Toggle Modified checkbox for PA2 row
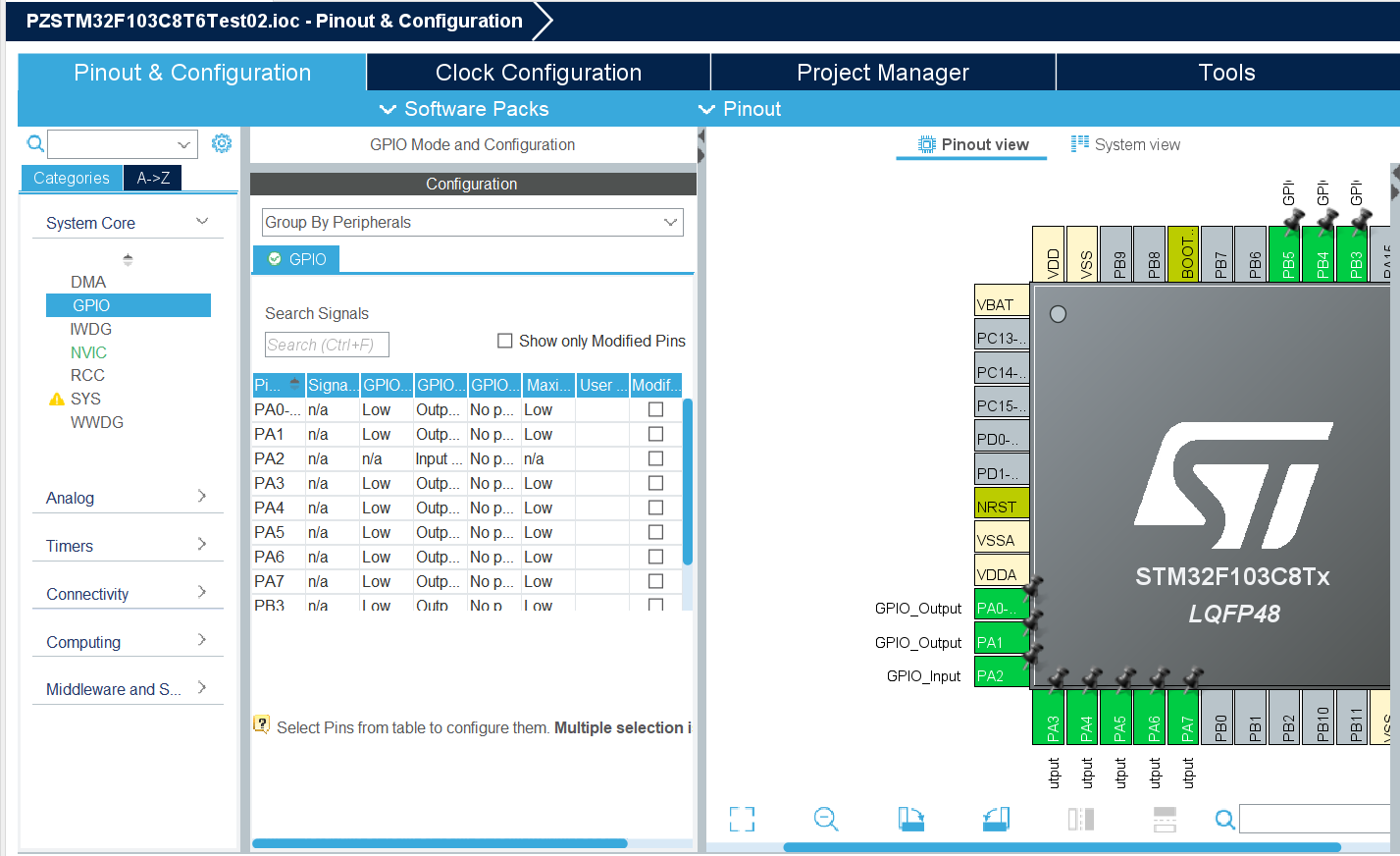1400x856 pixels. [x=655, y=458]
